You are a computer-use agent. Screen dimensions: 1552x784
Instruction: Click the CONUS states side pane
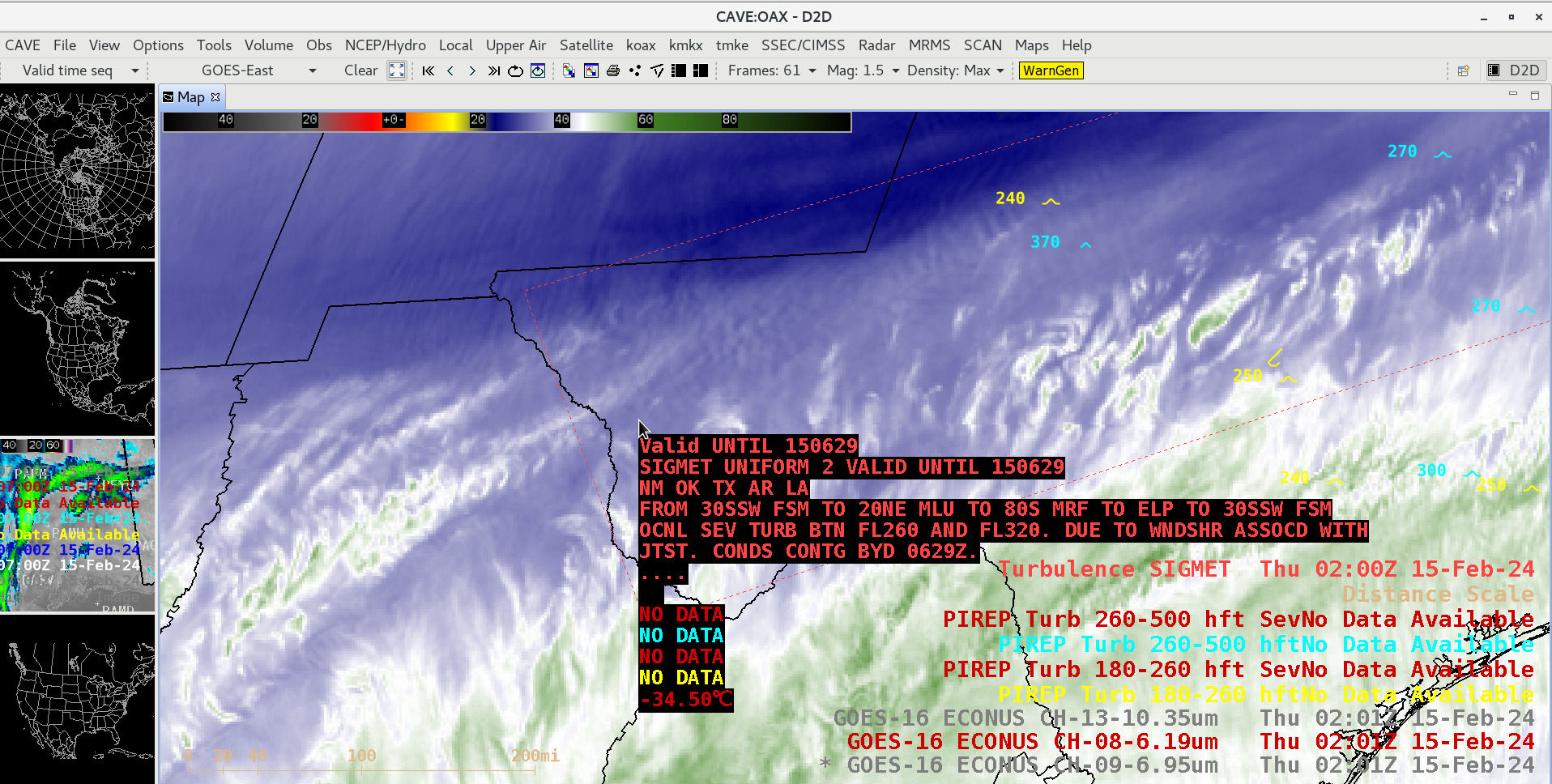(77, 700)
